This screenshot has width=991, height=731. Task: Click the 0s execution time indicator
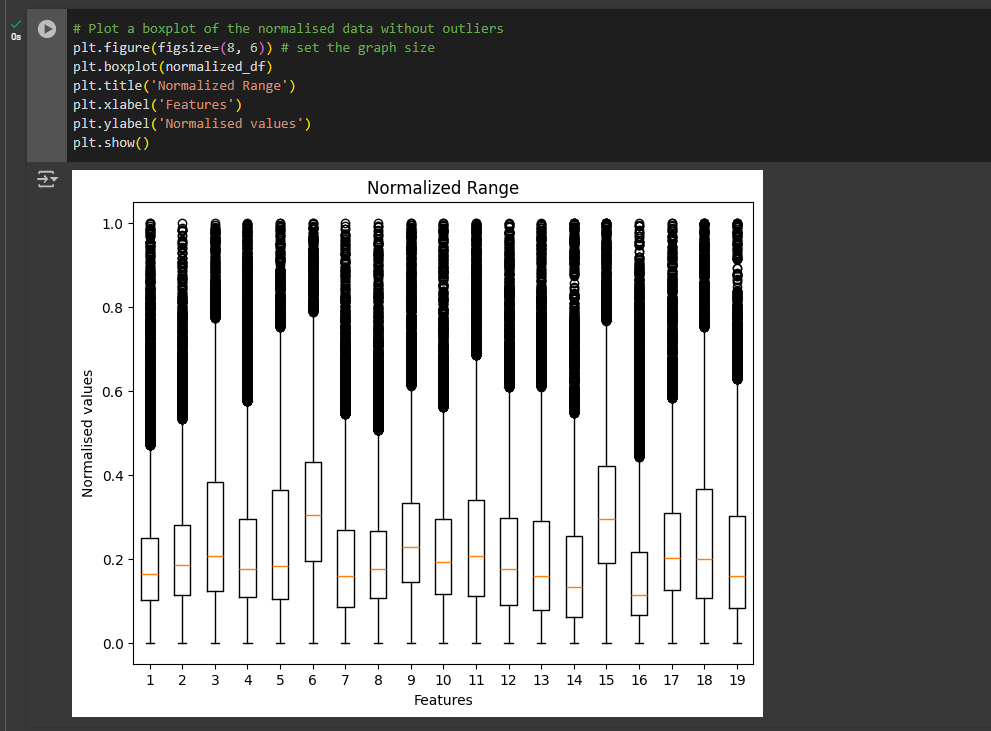click(x=14, y=36)
